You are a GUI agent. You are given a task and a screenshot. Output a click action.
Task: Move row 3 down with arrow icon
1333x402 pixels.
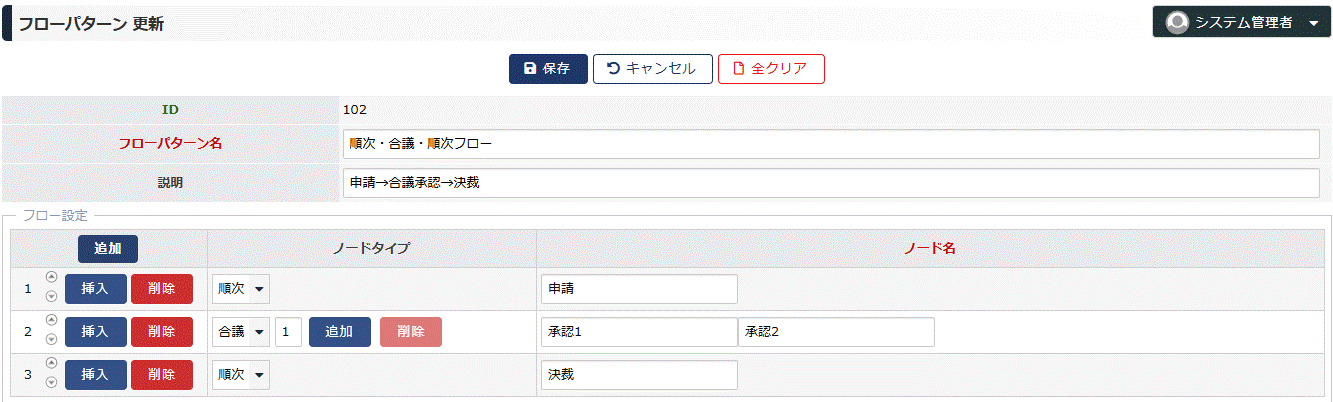51,383
